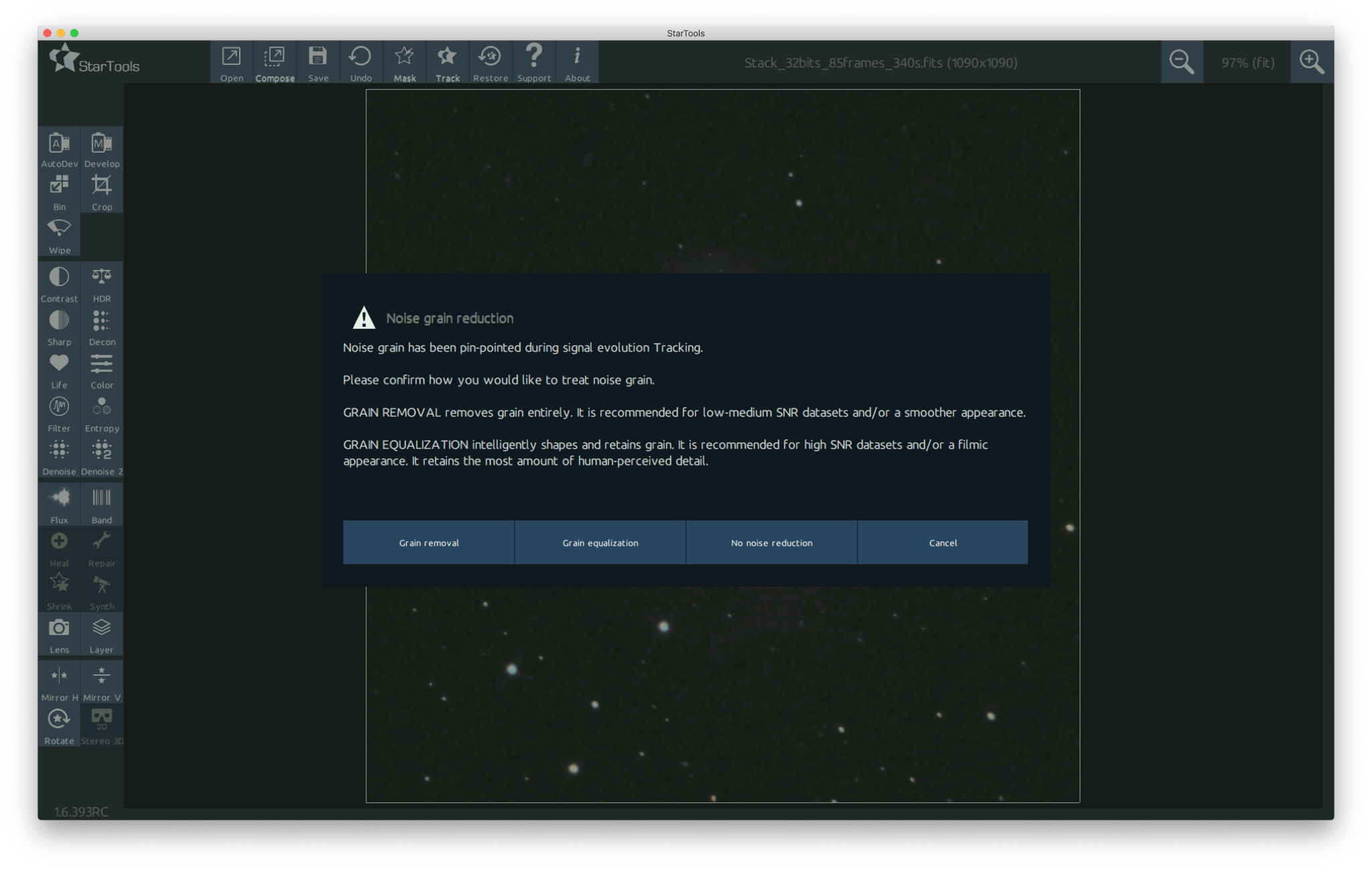Image resolution: width=1372 pixels, height=870 pixels.
Task: Select No noise reduction
Action: pos(772,542)
